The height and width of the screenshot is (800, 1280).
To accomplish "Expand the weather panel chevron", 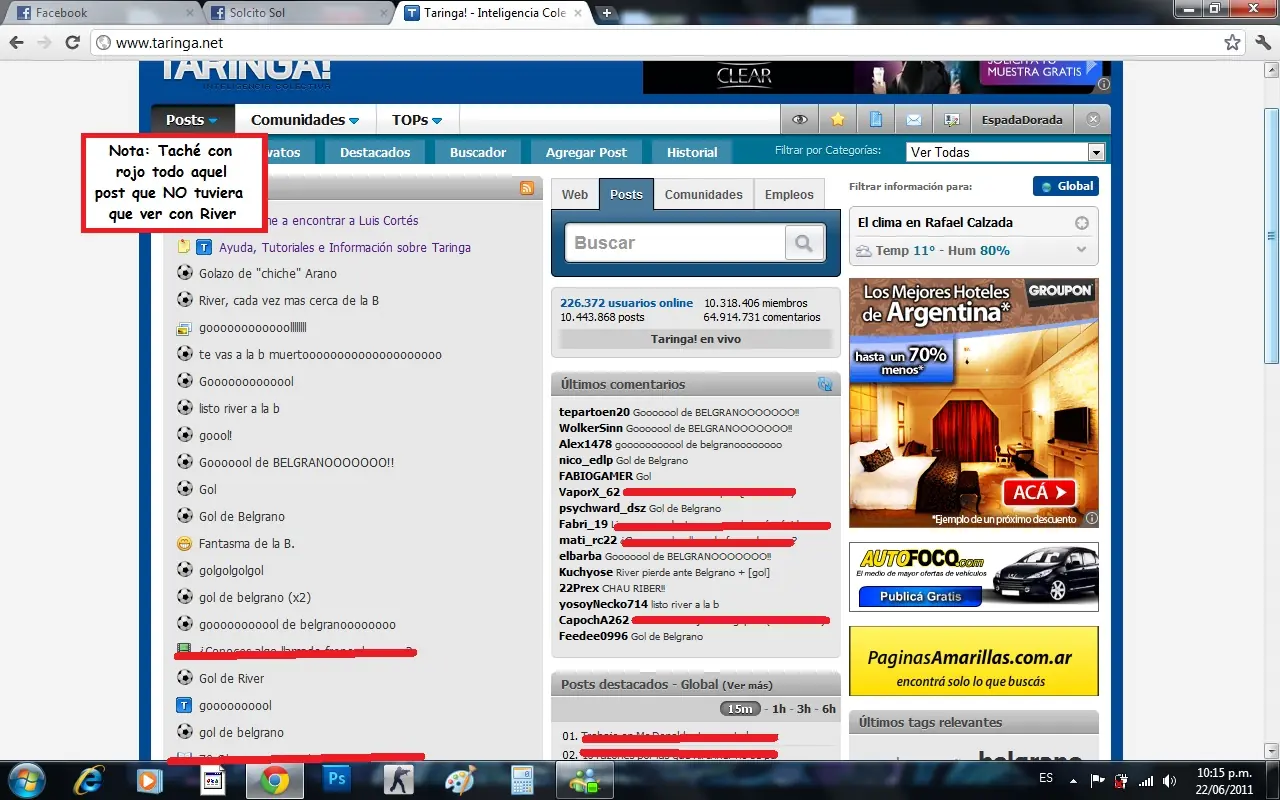I will (x=1081, y=250).
